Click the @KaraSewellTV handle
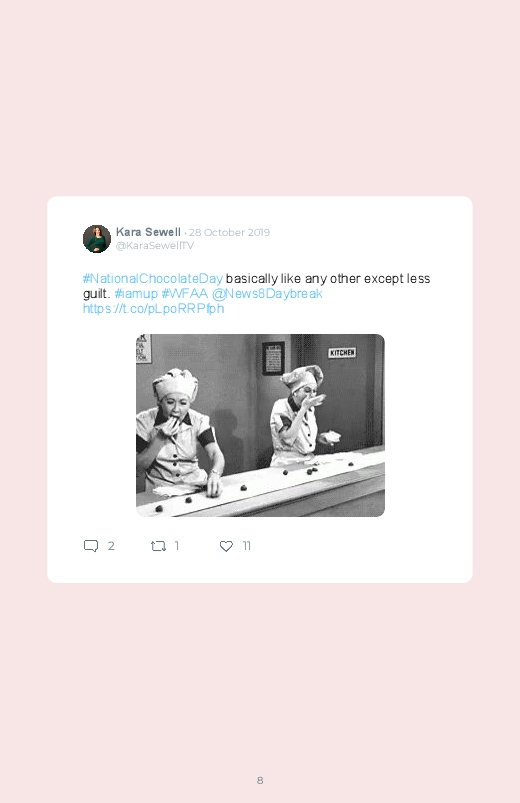This screenshot has width=520, height=803. point(155,245)
